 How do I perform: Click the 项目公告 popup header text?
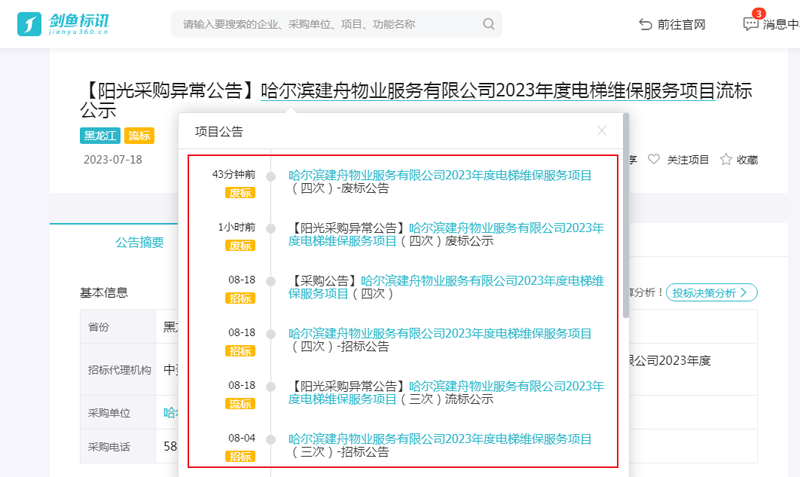[x=219, y=132]
